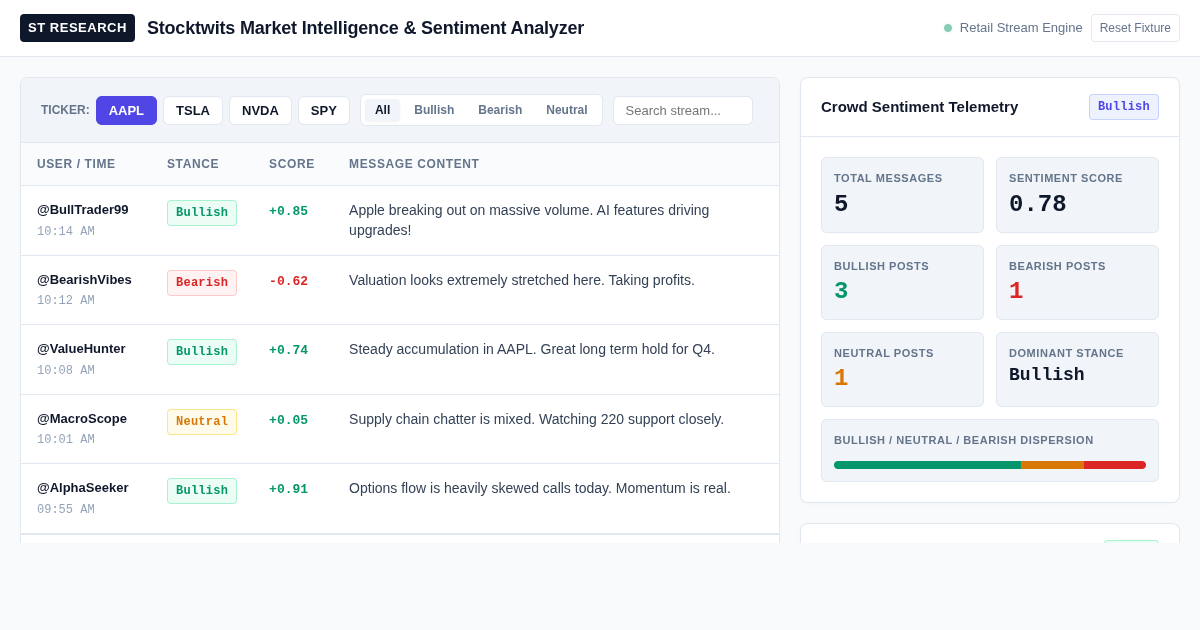The height and width of the screenshot is (630, 1200).
Task: Click username @MacroScope
Action: pos(82,419)
